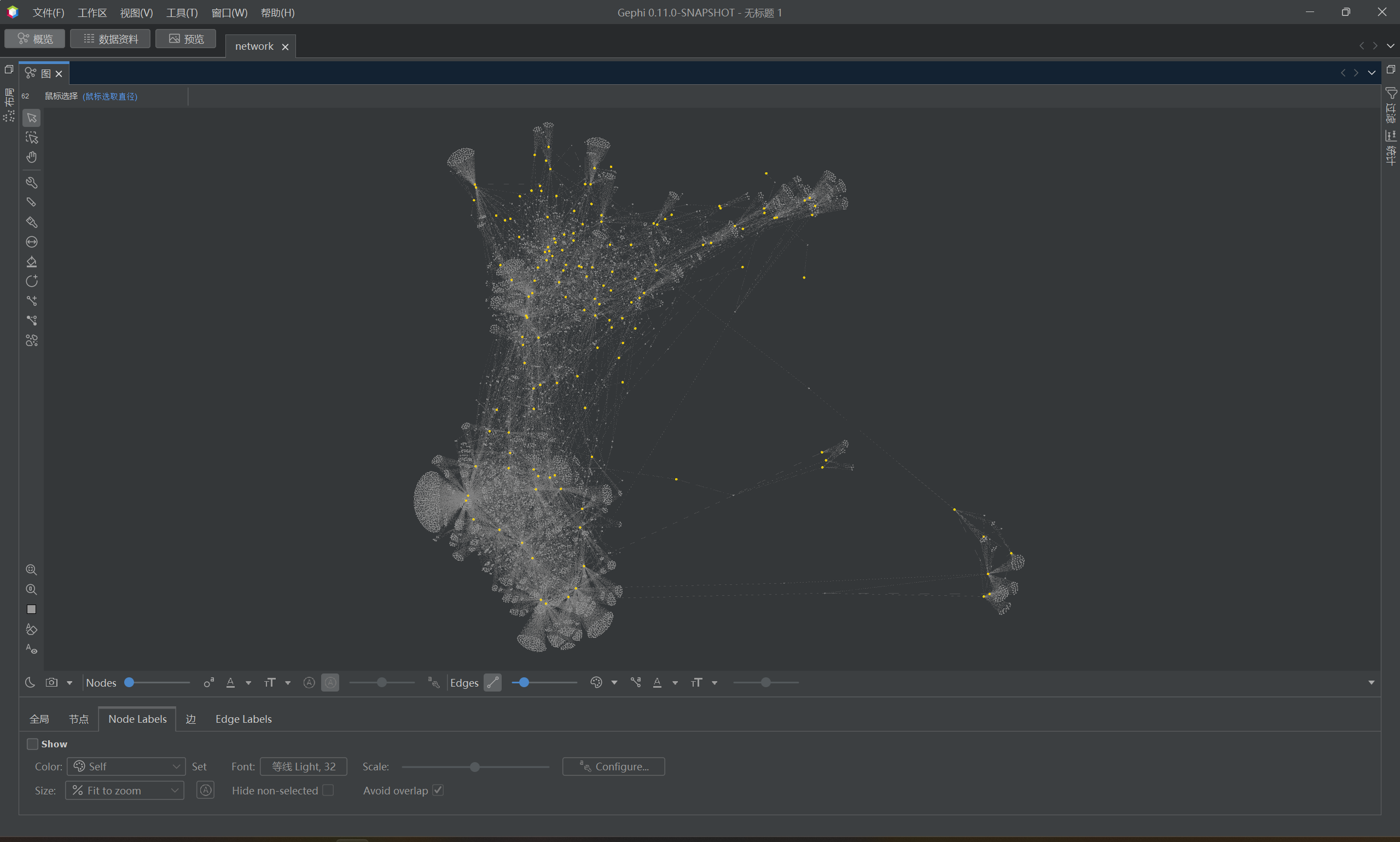Toggle dark background moon icon
Screen dimensions: 1400x842
click(x=30, y=683)
